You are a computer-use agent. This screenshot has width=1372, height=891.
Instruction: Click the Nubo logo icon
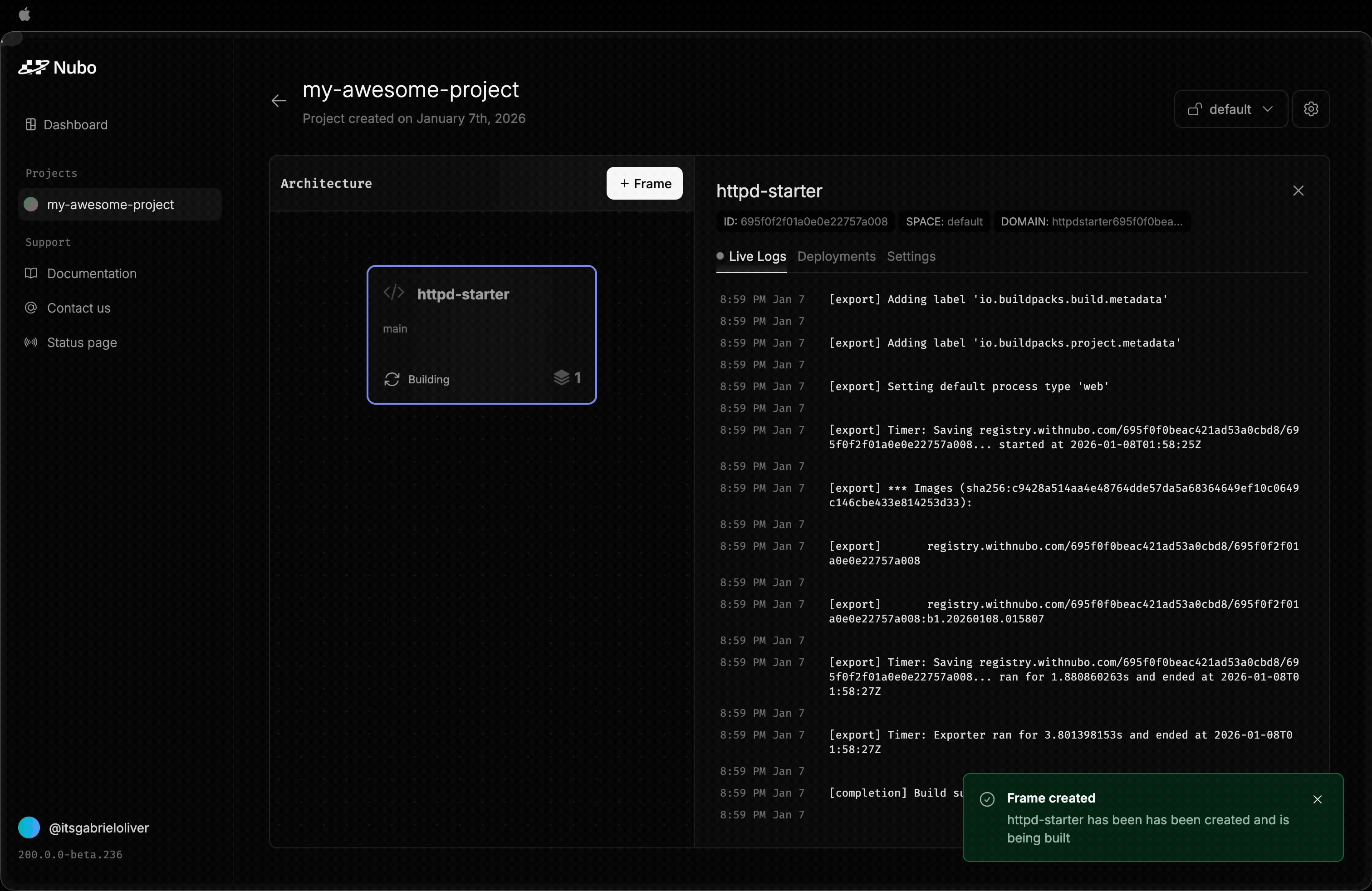(x=33, y=68)
